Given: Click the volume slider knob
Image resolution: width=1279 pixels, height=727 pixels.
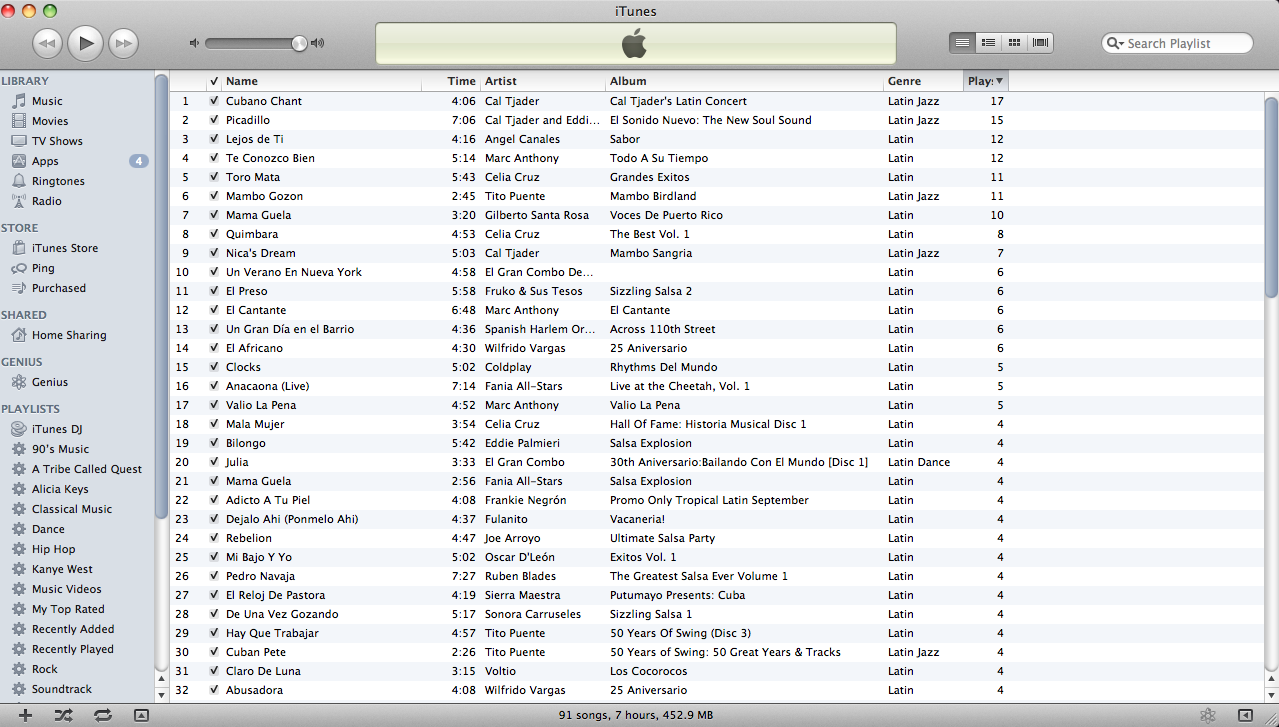Looking at the screenshot, I should [299, 43].
